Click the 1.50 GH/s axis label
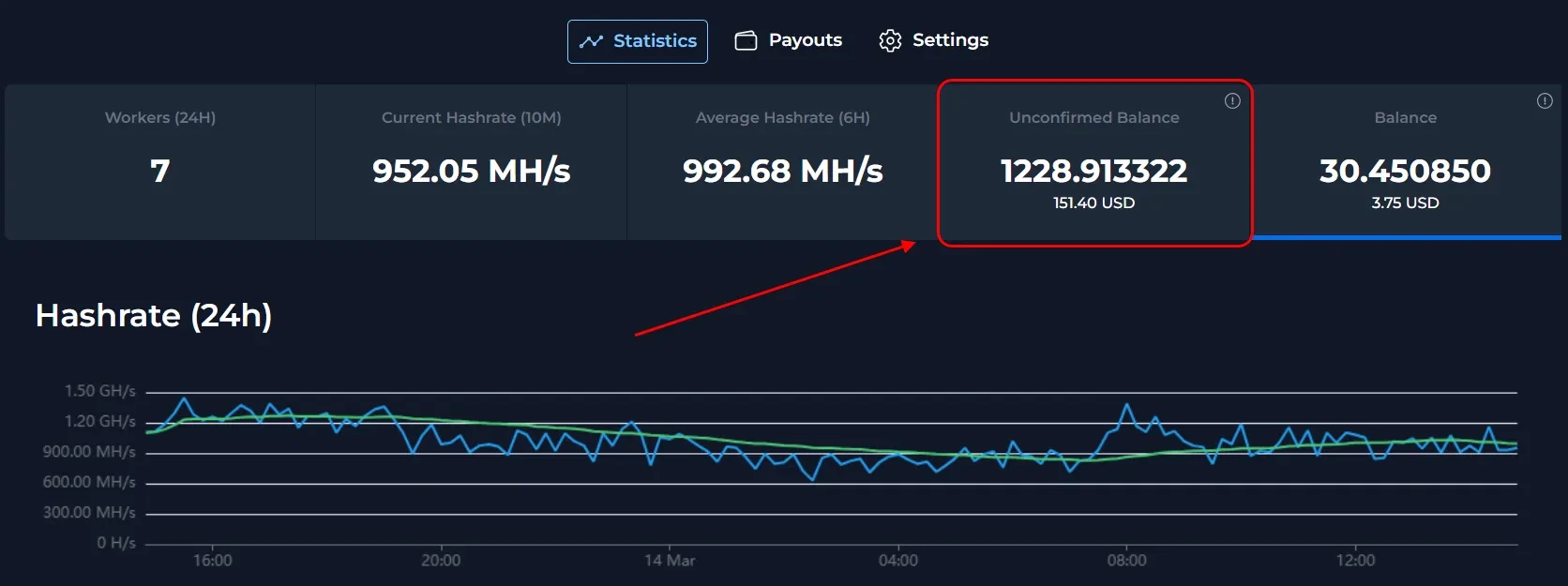 click(99, 391)
